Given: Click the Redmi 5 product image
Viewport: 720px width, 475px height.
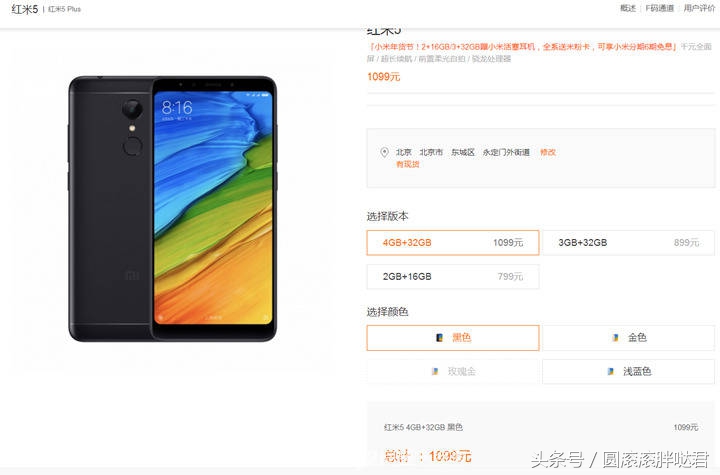Looking at the screenshot, I should click(173, 209).
